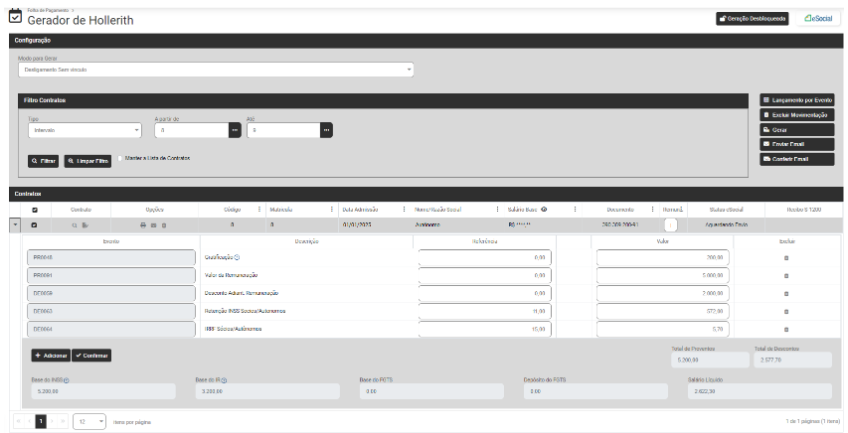Click the Confirmar button
The height and width of the screenshot is (433, 848).
[x=91, y=356]
